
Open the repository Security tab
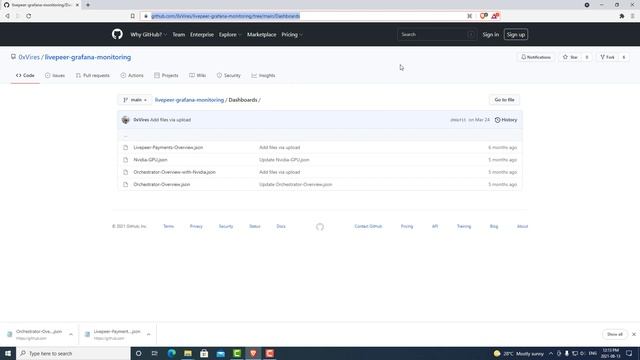click(229, 76)
